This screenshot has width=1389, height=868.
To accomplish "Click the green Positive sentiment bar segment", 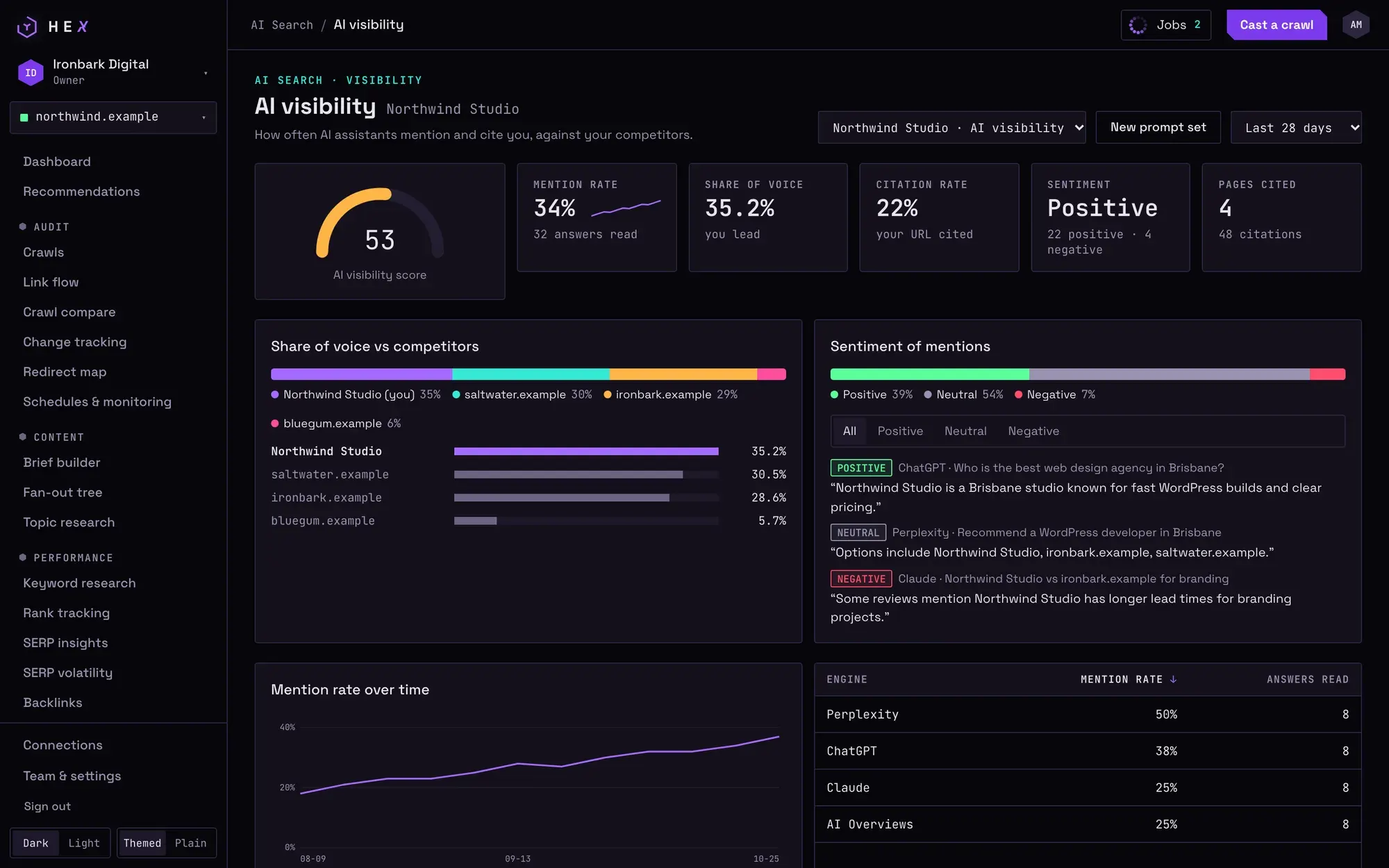I will point(929,374).
